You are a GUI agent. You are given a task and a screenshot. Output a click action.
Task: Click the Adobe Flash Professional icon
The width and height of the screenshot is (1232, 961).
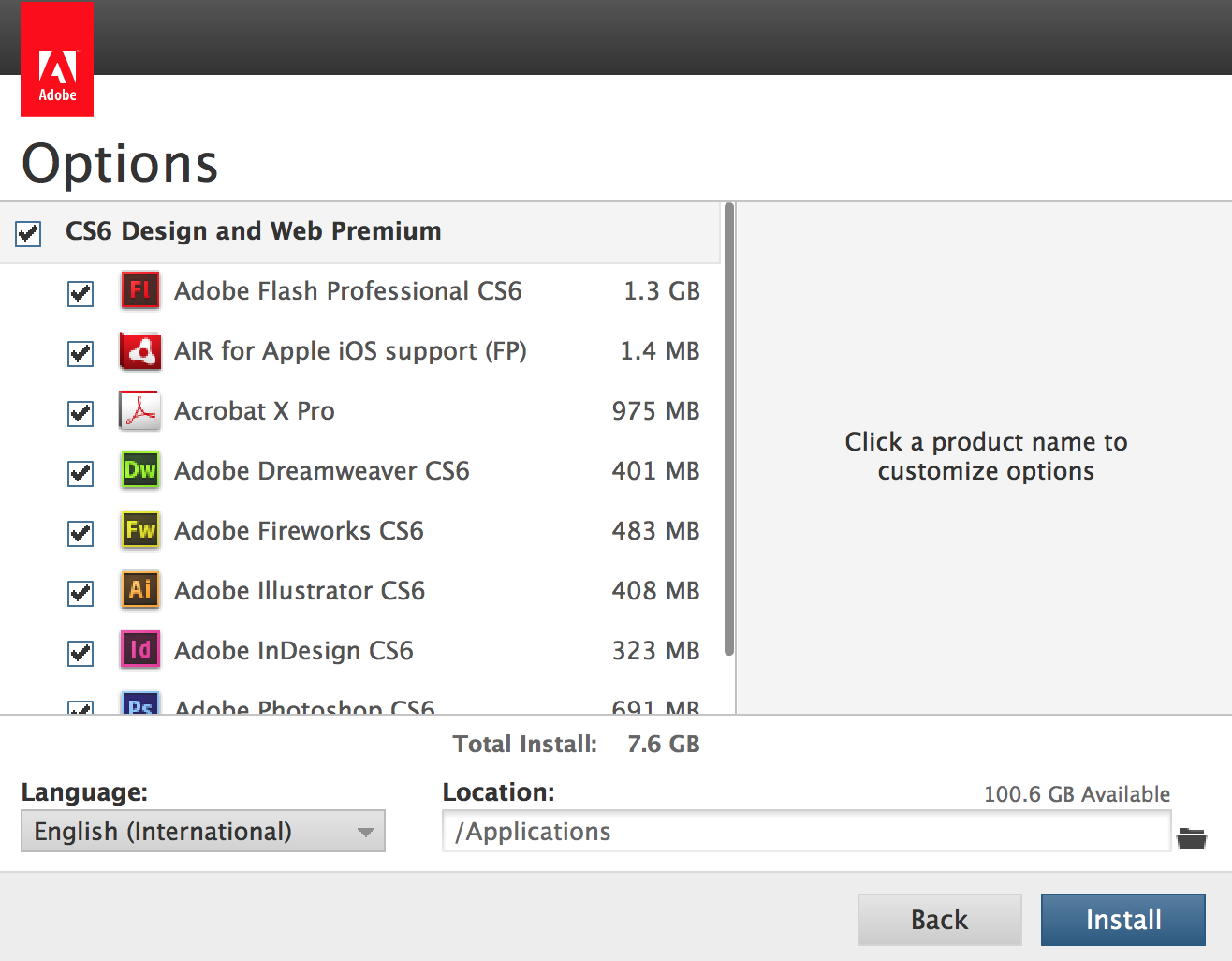click(140, 290)
